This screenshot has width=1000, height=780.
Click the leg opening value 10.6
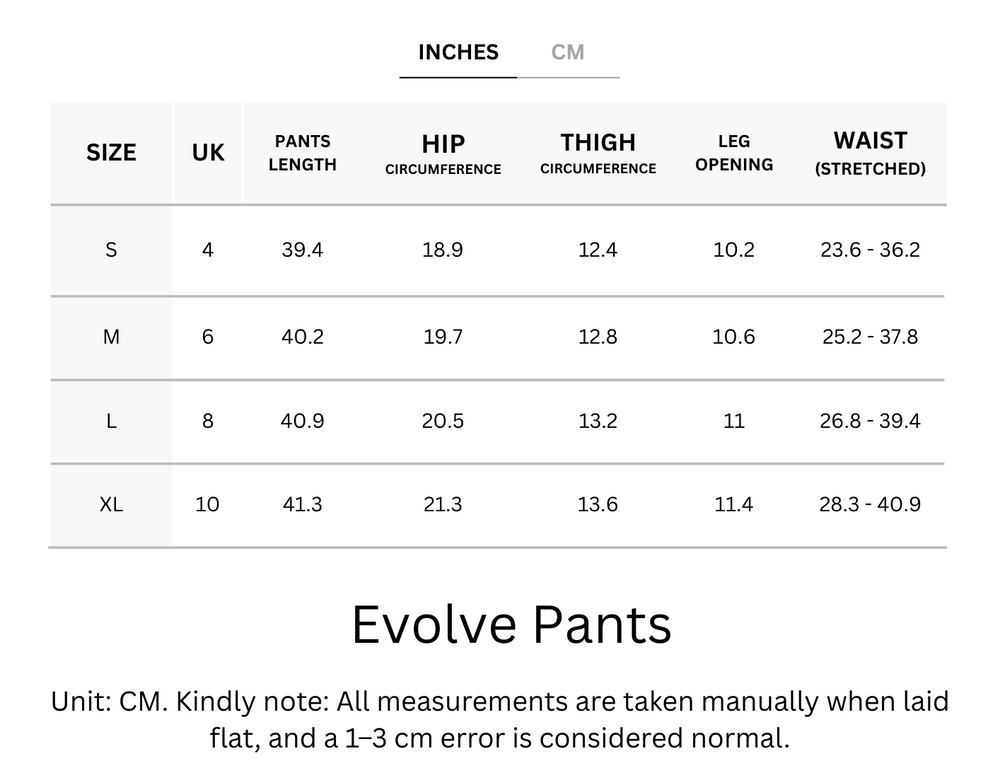click(734, 337)
